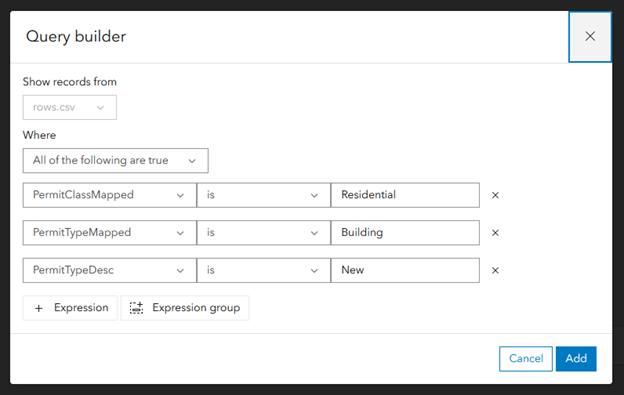Screen dimensions: 624x395
Task: Open the PermitClassMapped field dropdown
Action: point(109,195)
